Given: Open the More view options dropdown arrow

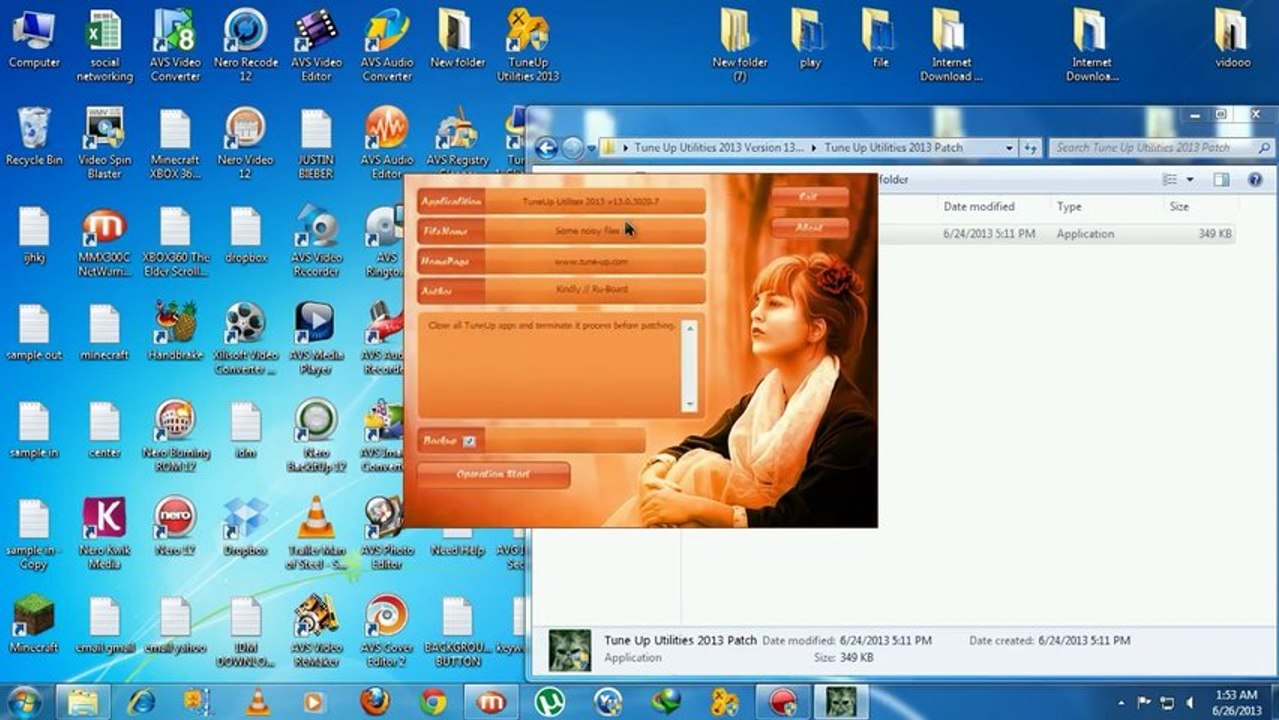Looking at the screenshot, I should (1190, 180).
